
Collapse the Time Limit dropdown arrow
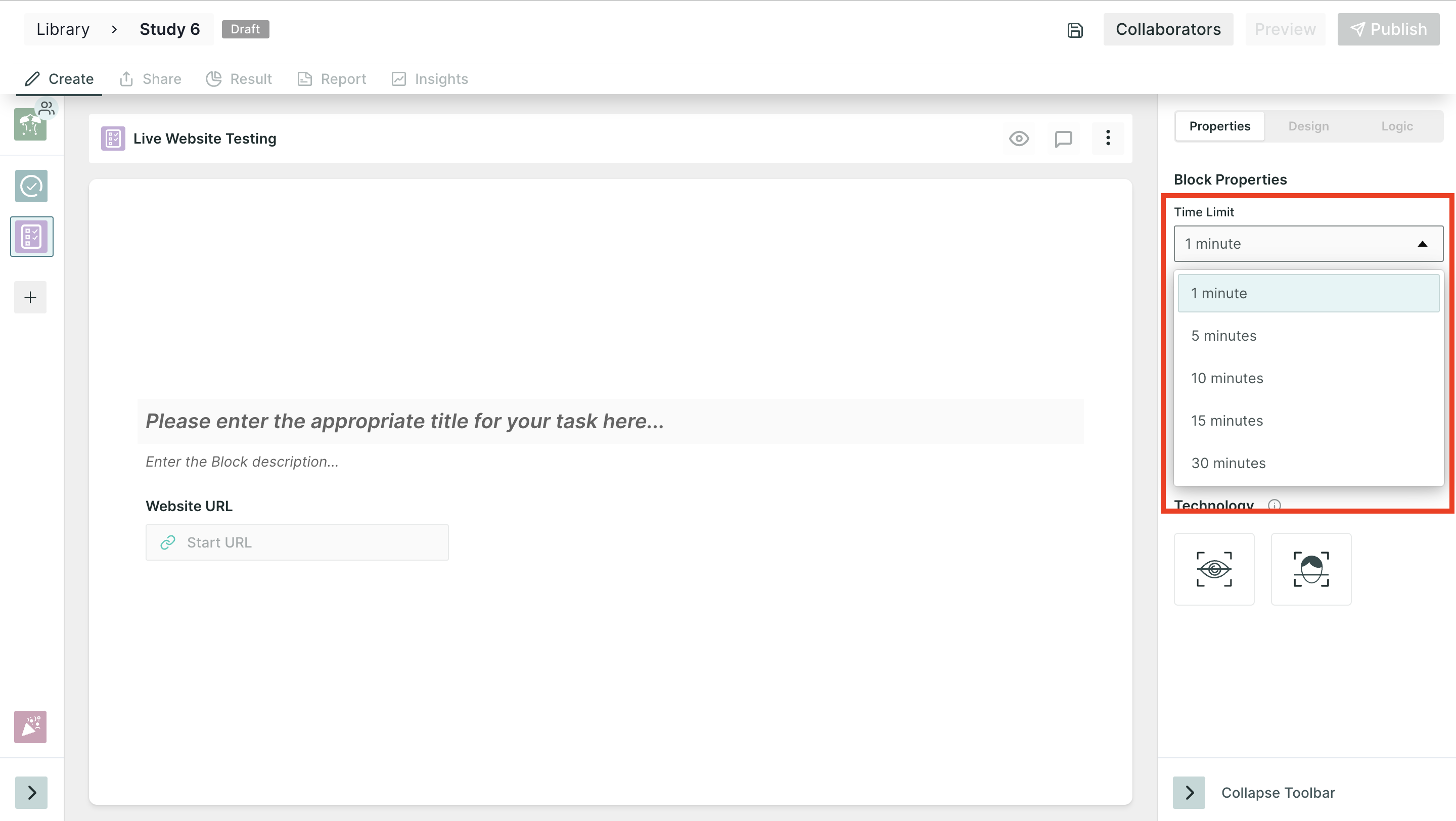1423,244
